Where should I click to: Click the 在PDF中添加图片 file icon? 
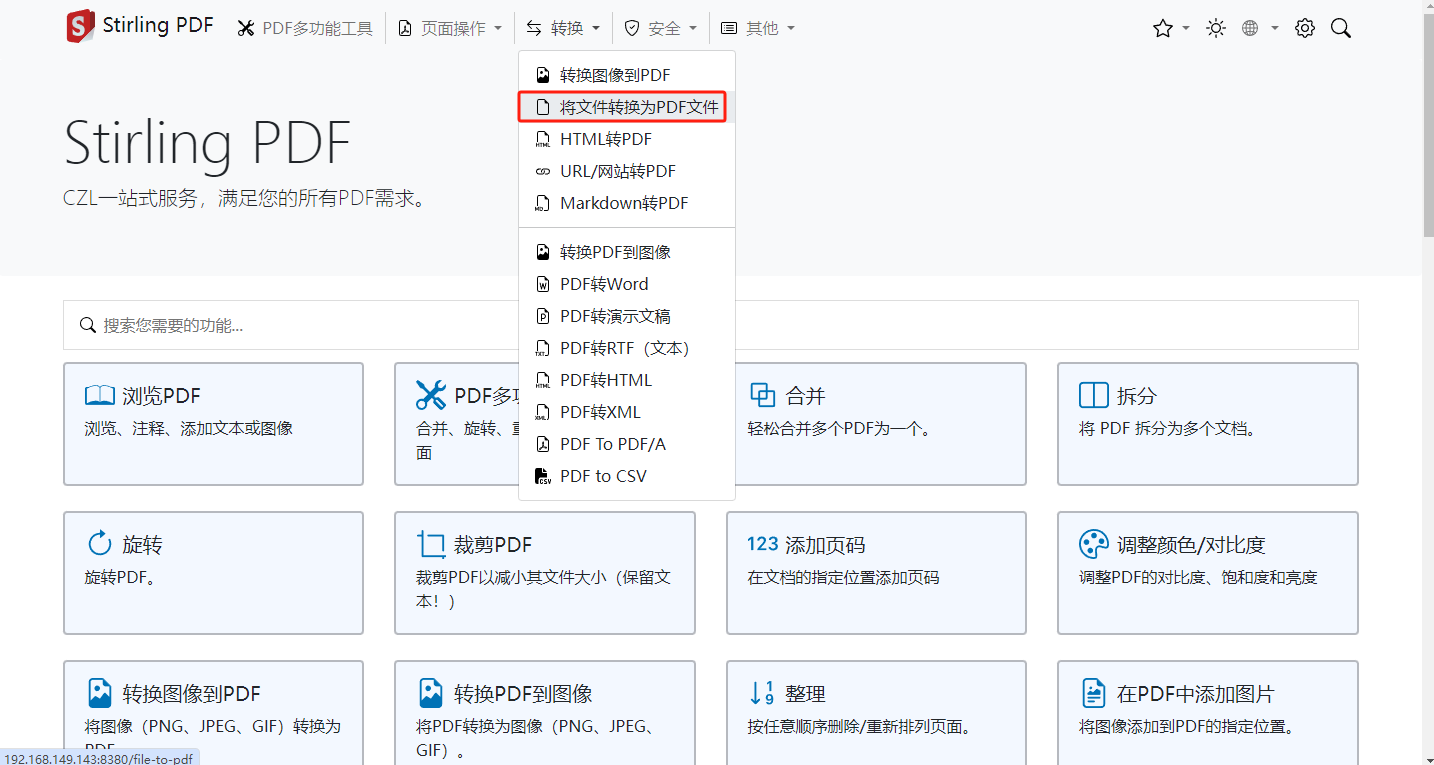click(x=1093, y=693)
